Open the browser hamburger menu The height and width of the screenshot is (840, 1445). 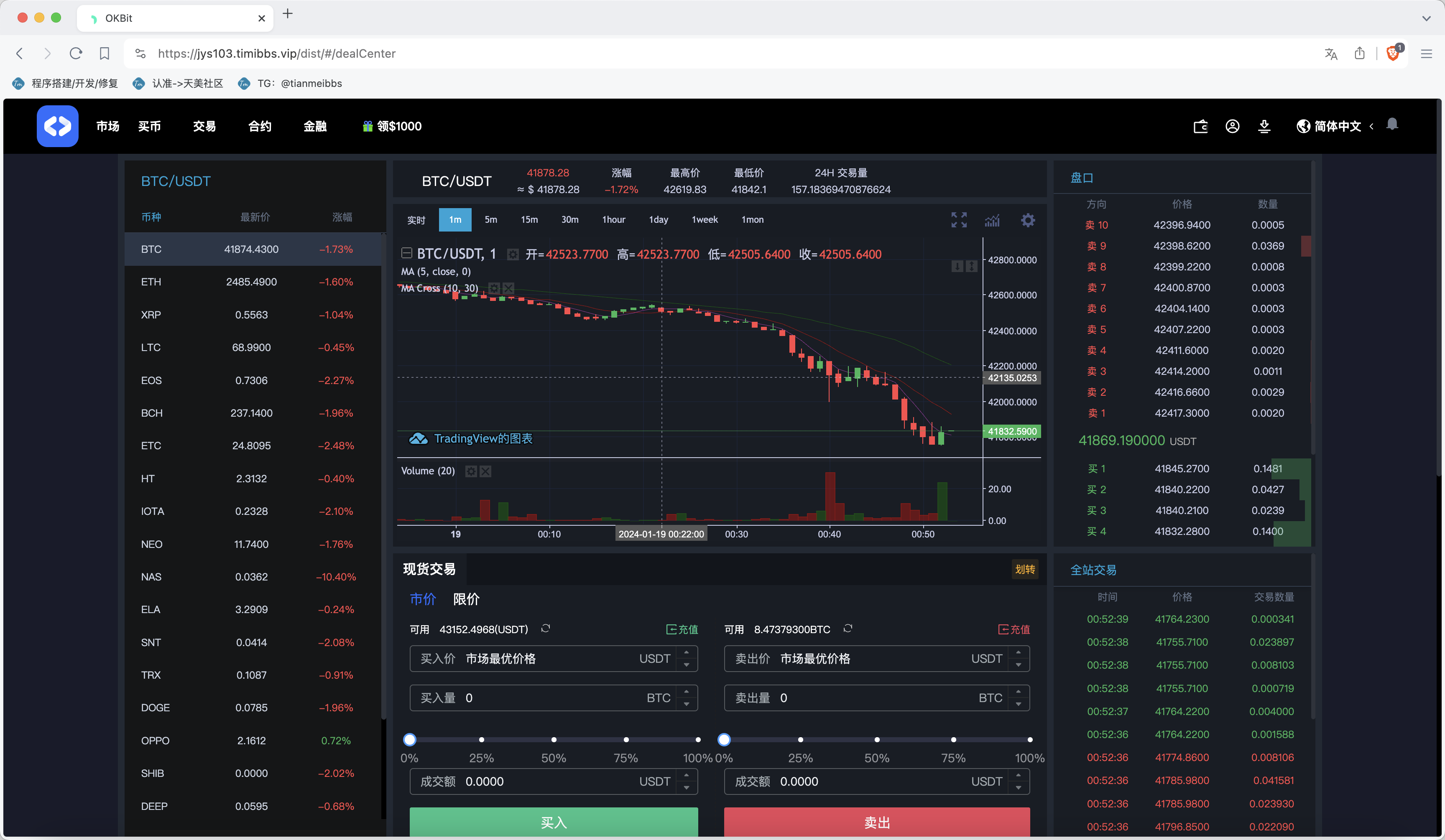(1427, 54)
